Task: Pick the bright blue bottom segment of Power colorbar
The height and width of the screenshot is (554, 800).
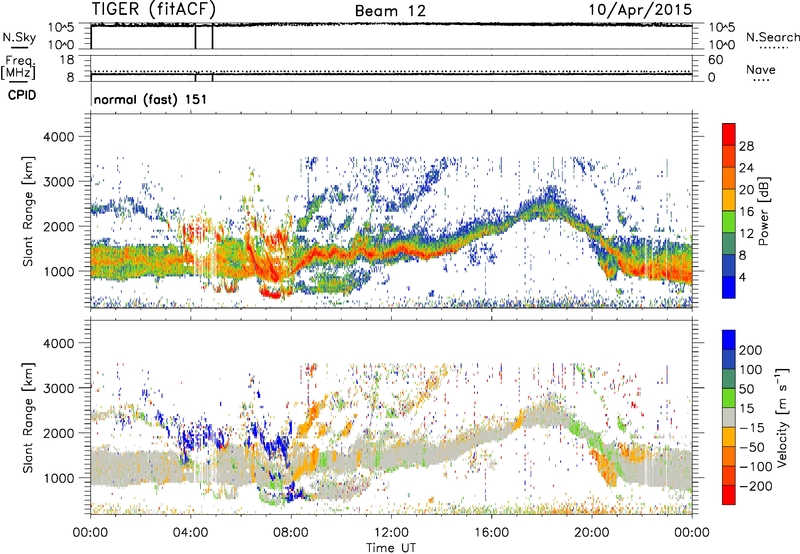Action: (729, 287)
